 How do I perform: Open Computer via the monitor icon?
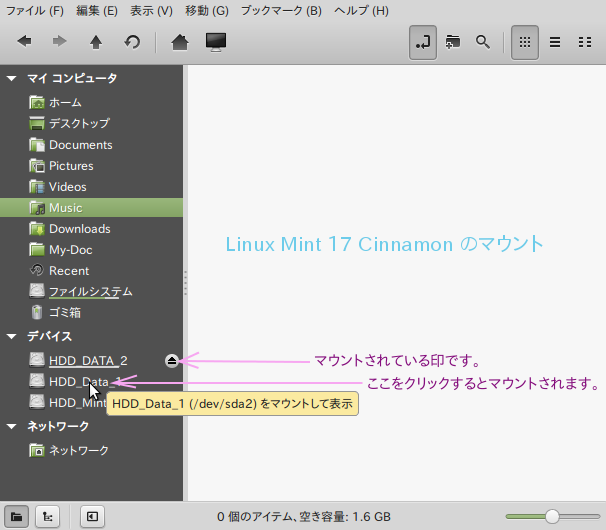216,42
